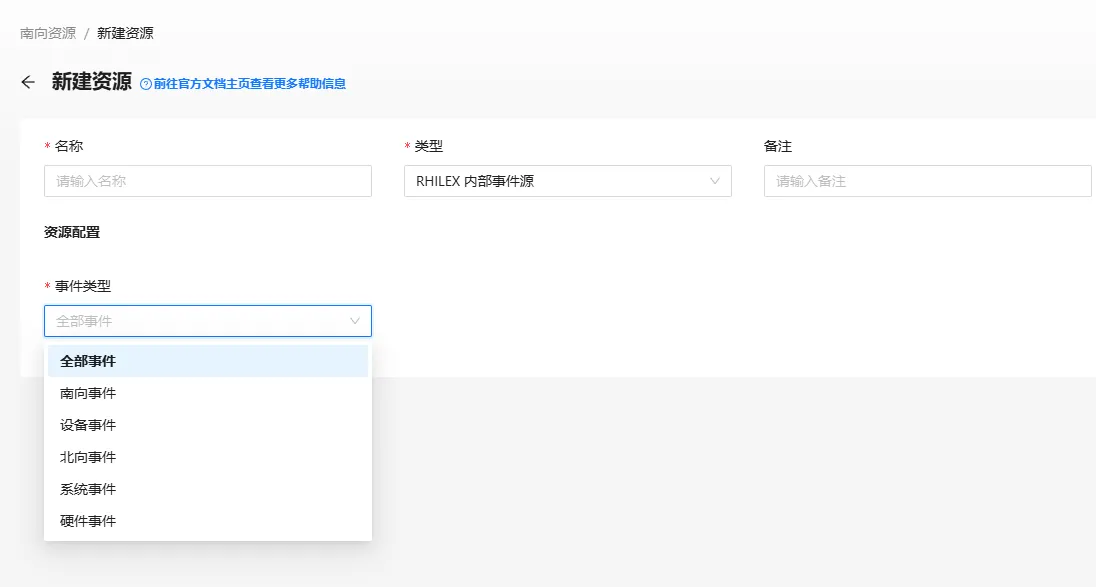Pick 北向事件 option
The height and width of the screenshot is (587, 1096).
[208, 457]
